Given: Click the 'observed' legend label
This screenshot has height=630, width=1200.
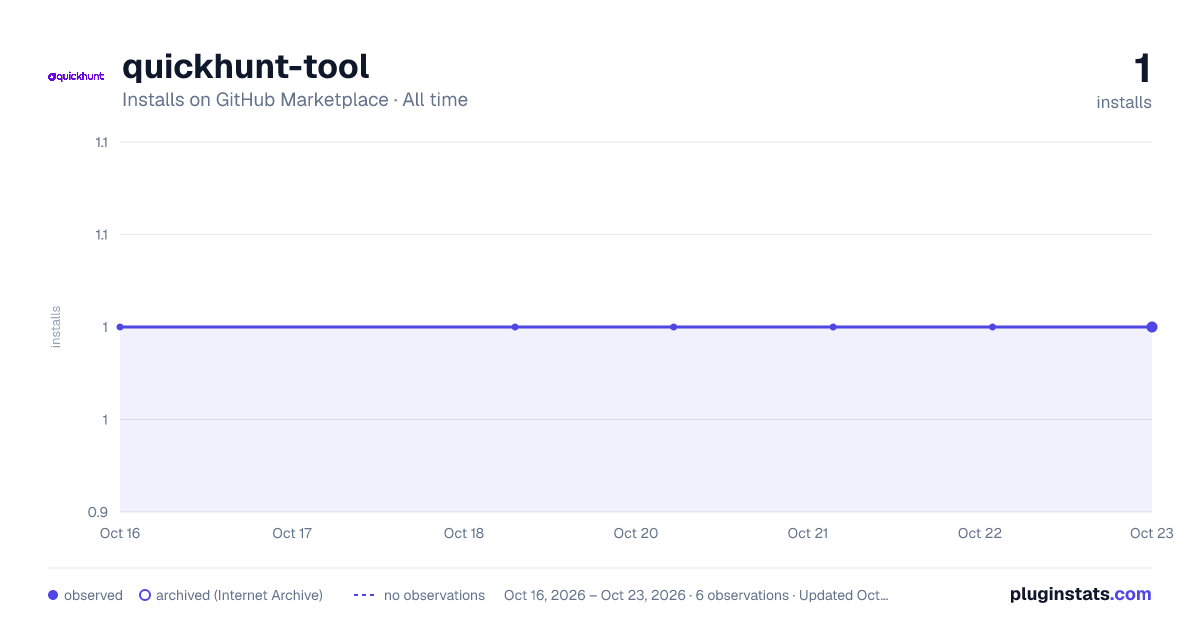Looking at the screenshot, I should 93,595.
